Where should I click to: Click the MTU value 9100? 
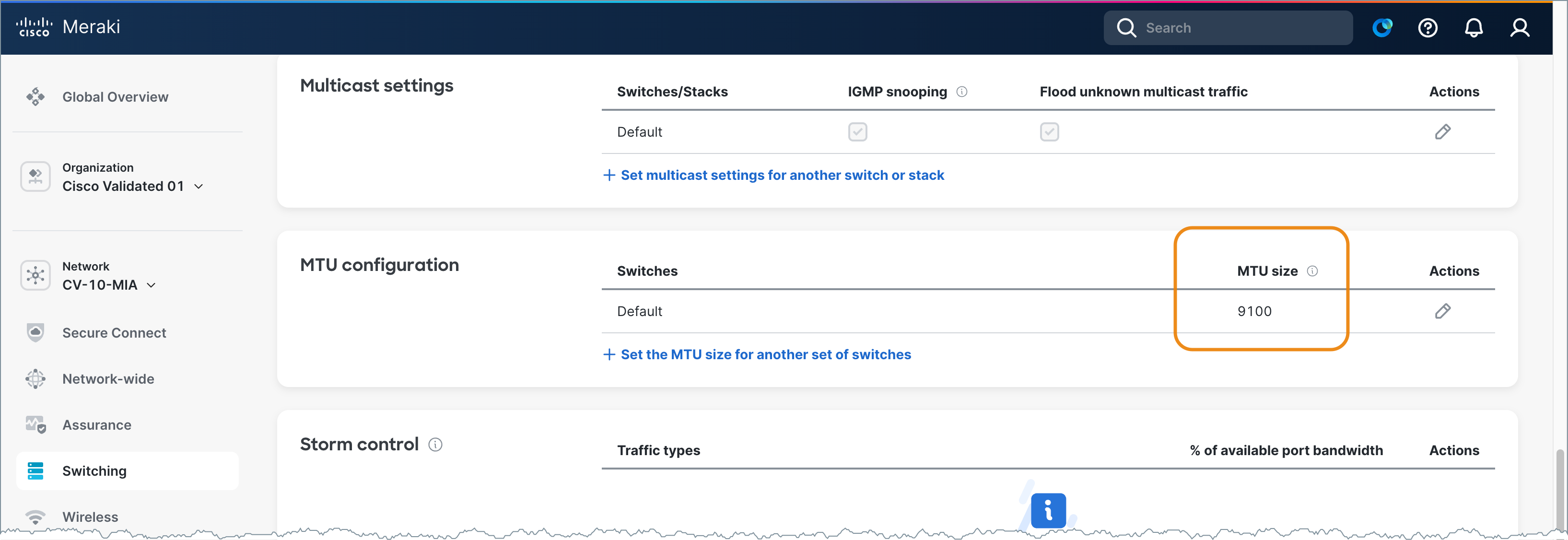(x=1254, y=312)
